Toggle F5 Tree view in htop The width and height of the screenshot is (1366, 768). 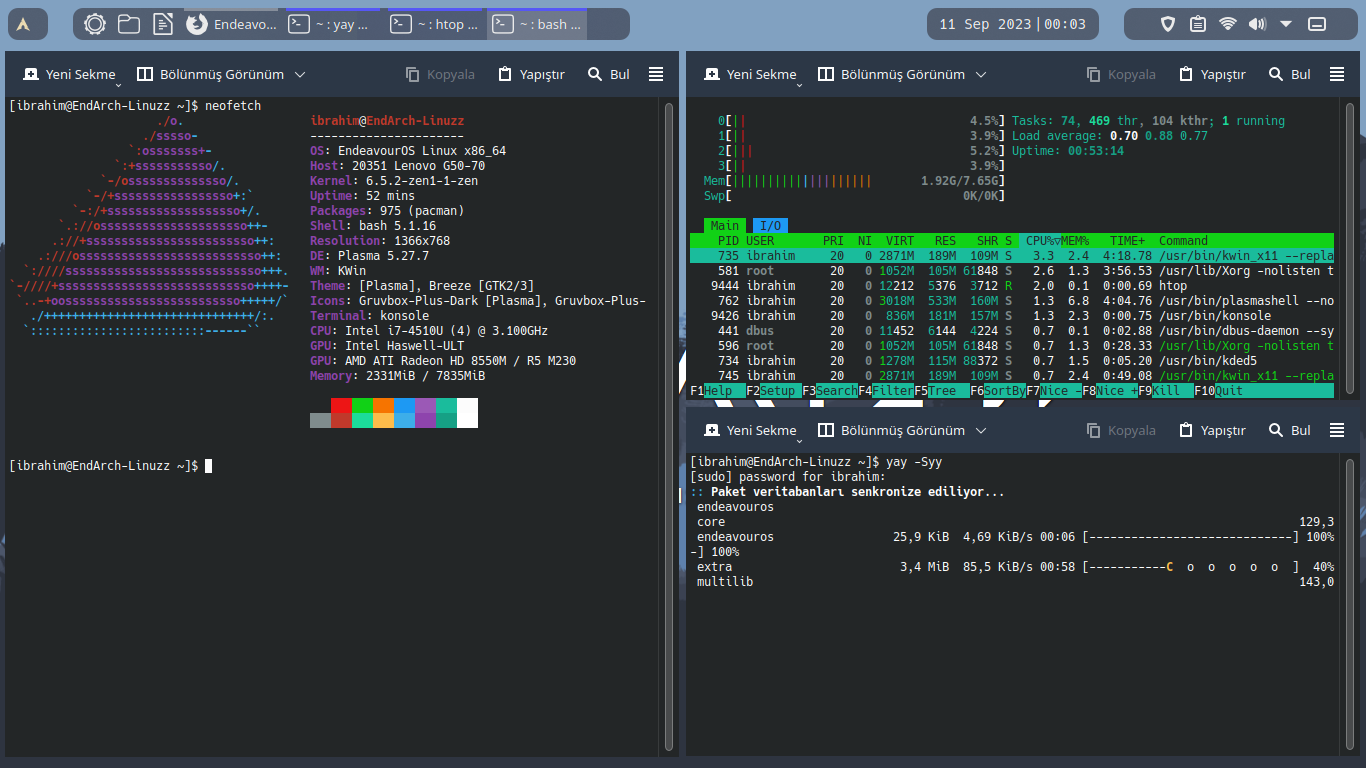coord(941,391)
